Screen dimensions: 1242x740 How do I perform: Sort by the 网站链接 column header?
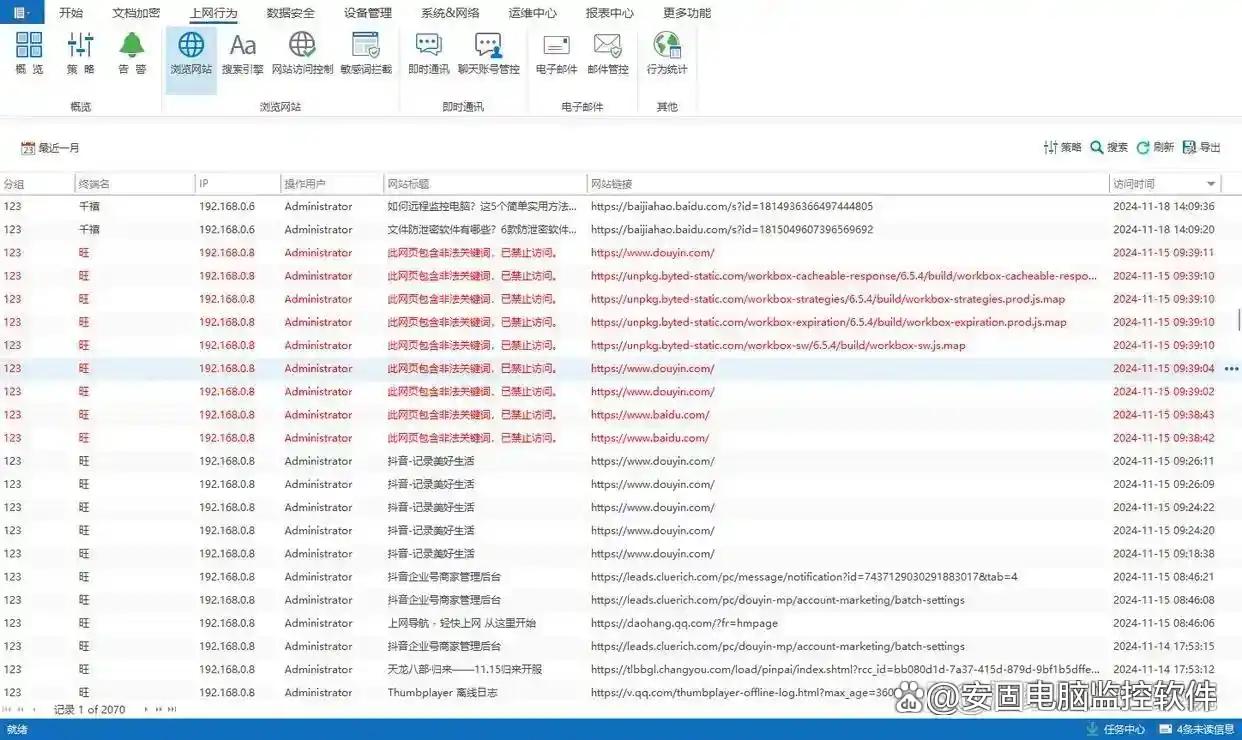click(x=848, y=184)
